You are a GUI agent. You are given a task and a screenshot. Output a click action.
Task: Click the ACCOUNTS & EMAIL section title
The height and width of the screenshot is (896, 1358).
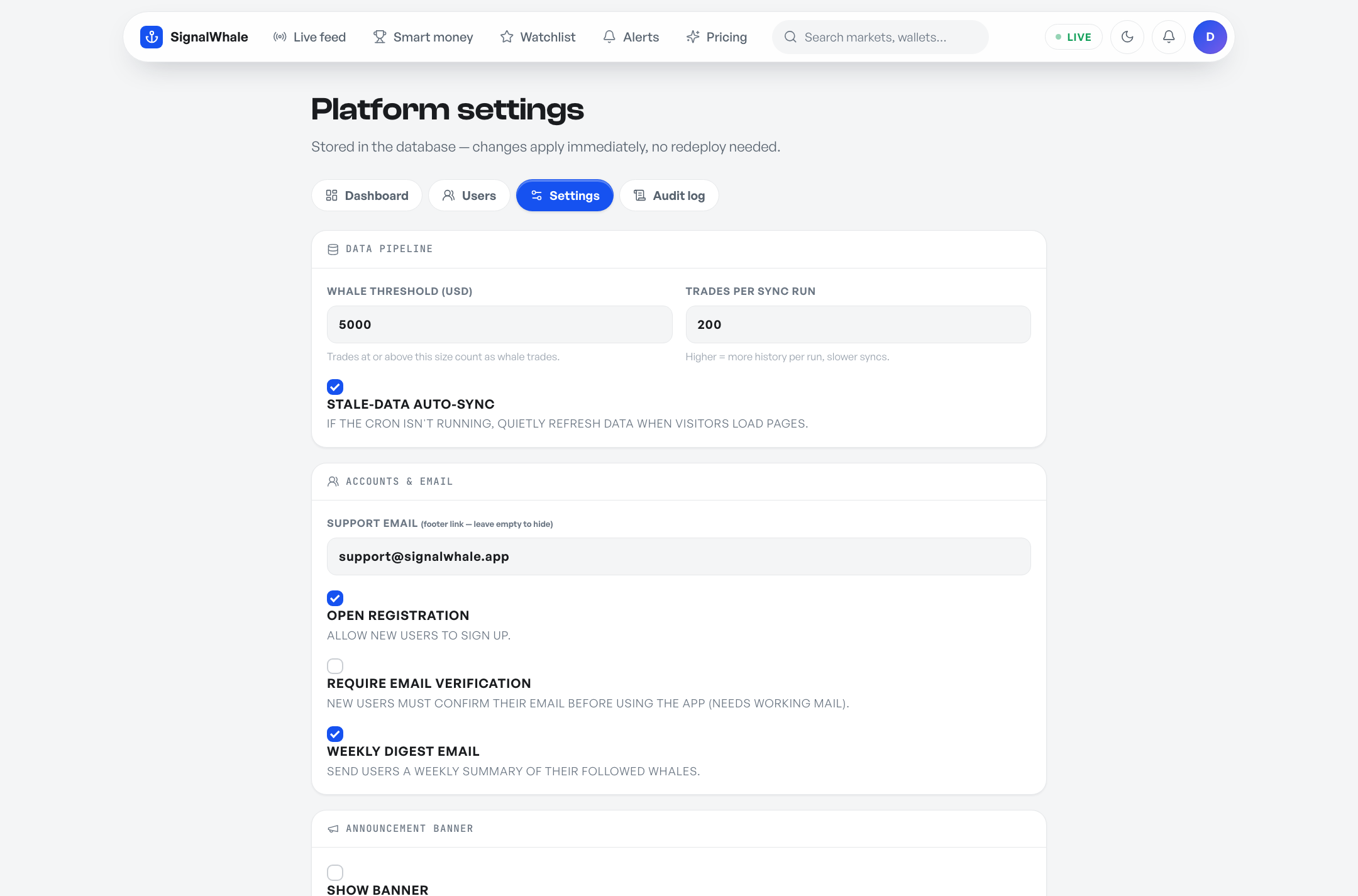click(399, 482)
